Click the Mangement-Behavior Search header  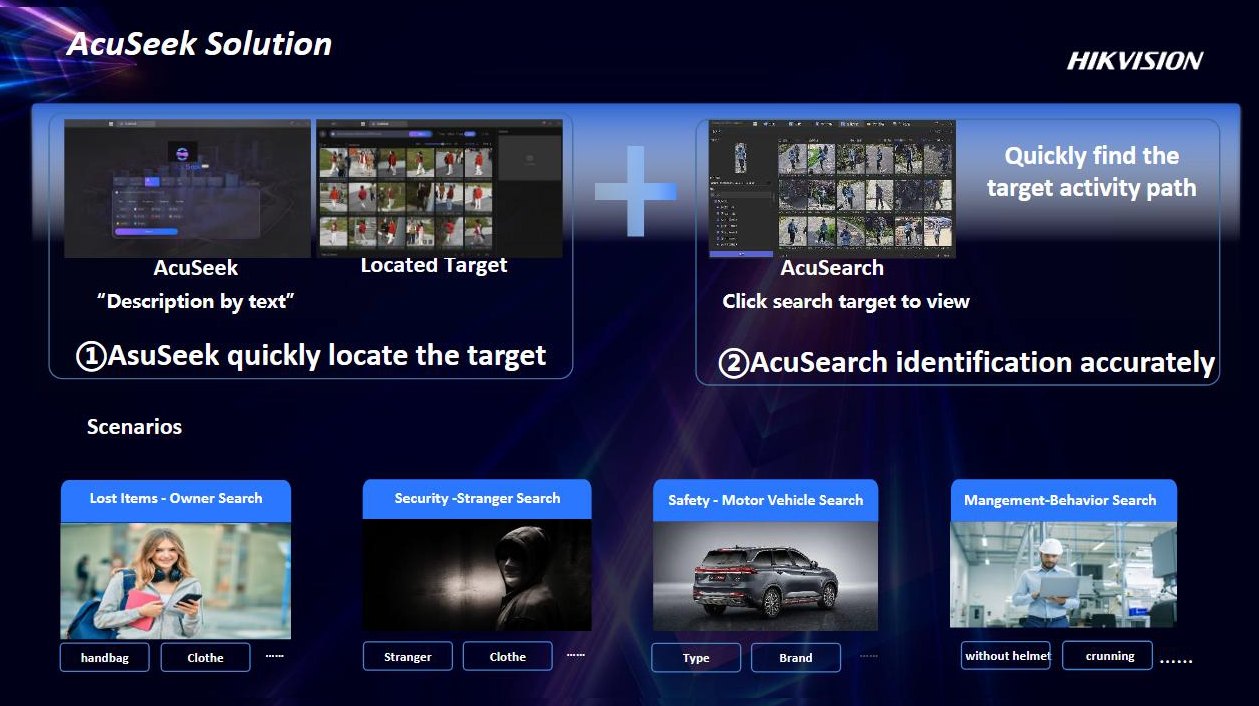1060,500
